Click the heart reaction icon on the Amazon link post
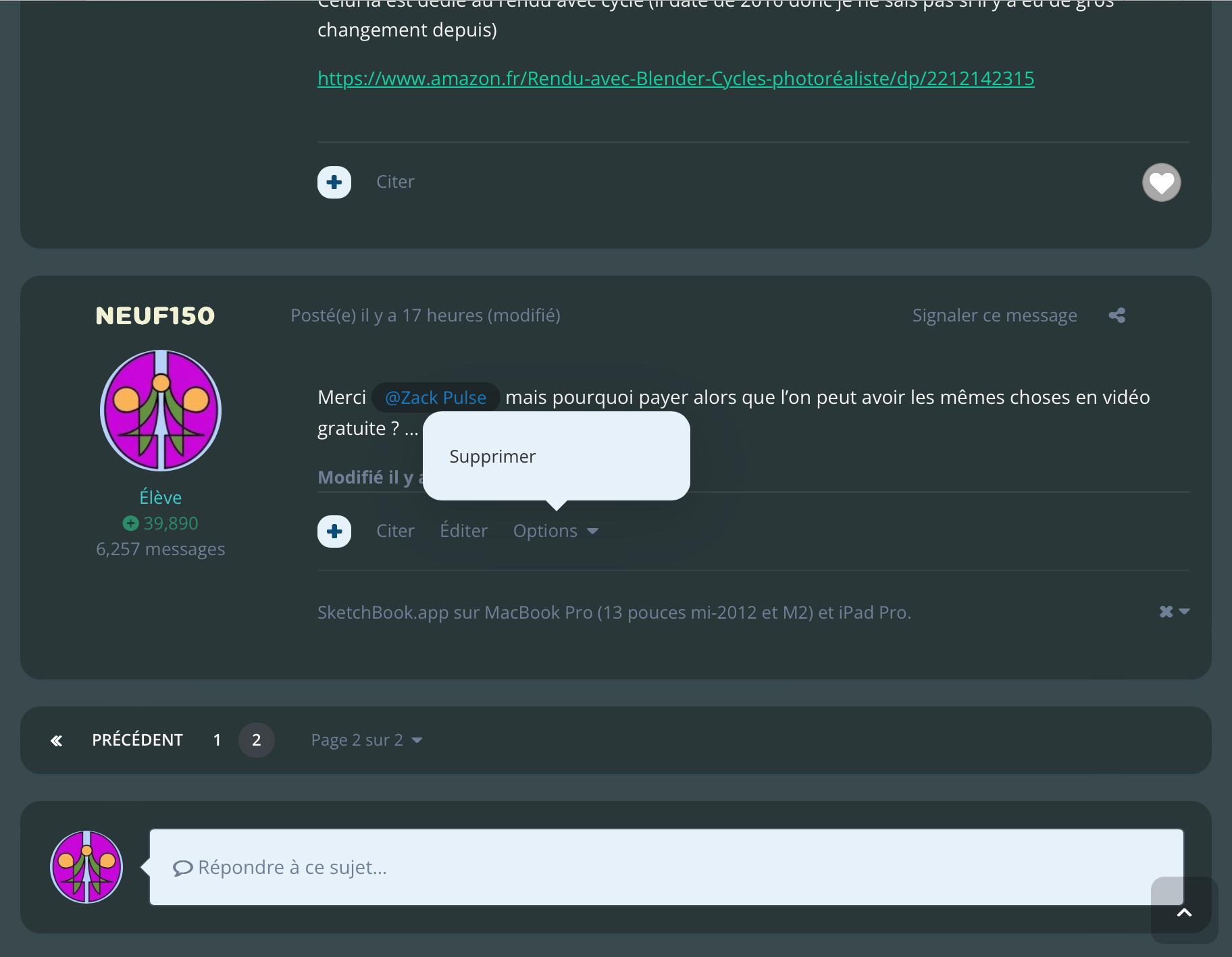The height and width of the screenshot is (957, 1232). tap(1161, 182)
